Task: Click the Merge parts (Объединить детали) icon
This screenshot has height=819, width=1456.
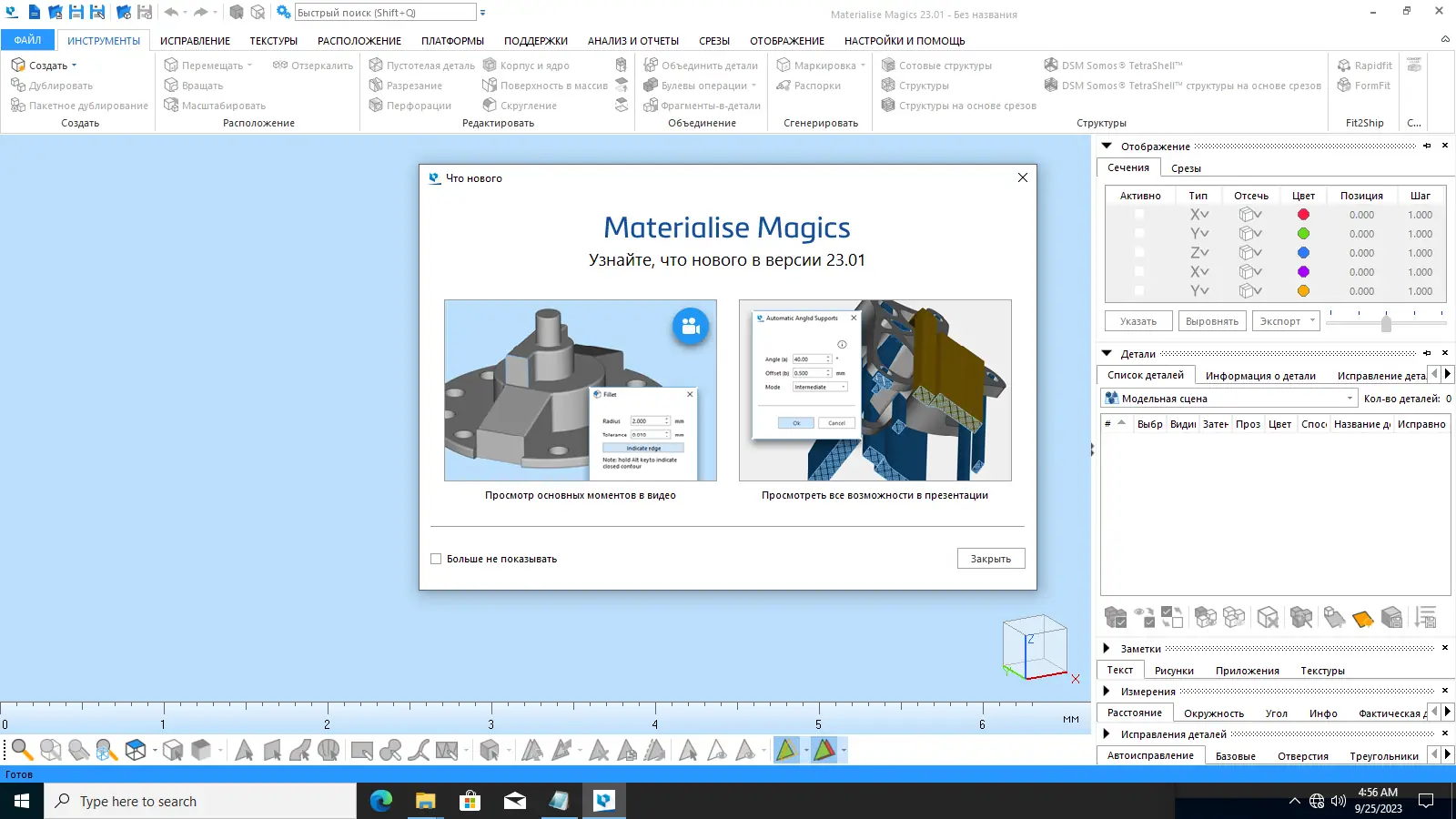Action: point(651,66)
